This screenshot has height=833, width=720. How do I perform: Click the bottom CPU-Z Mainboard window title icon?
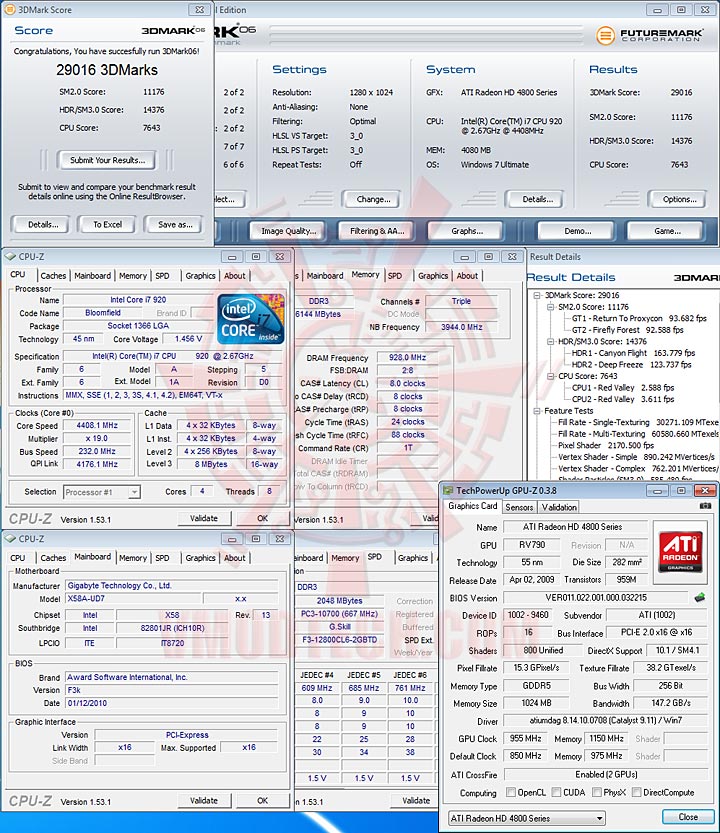[10, 539]
